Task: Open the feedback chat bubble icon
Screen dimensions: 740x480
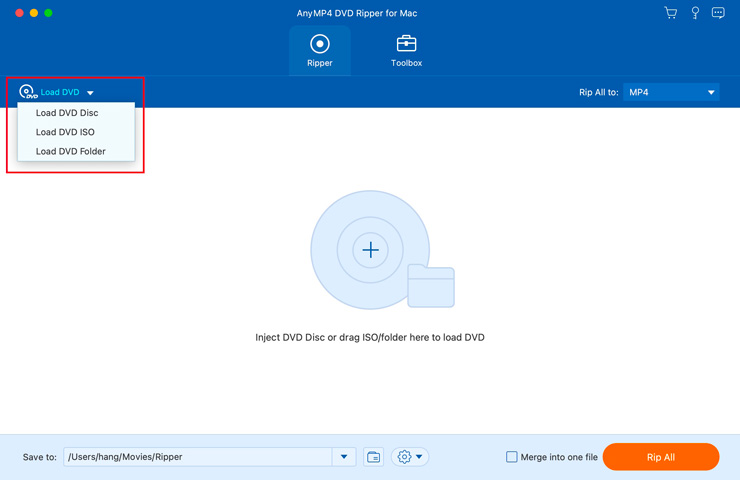Action: tap(718, 13)
